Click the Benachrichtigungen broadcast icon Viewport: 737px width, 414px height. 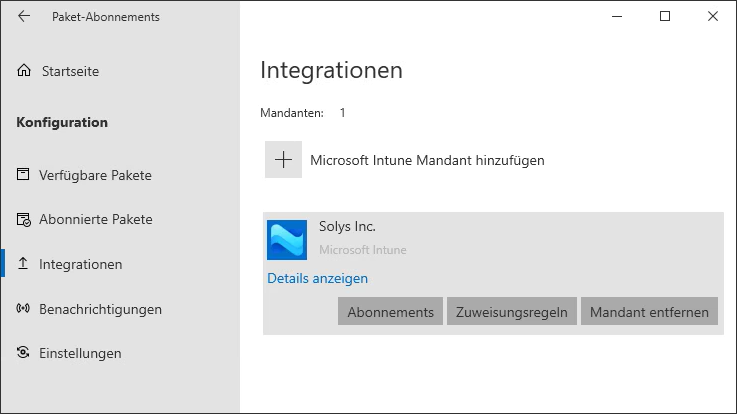point(24,309)
